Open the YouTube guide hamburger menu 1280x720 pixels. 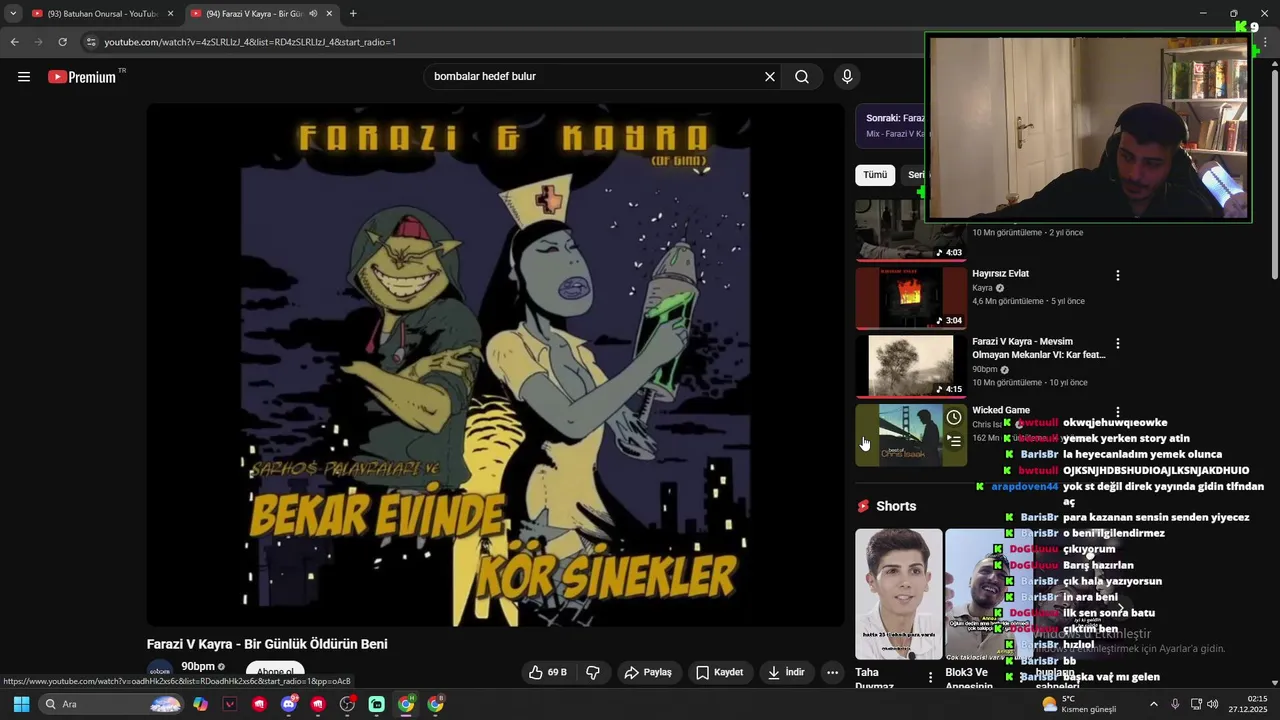point(24,77)
